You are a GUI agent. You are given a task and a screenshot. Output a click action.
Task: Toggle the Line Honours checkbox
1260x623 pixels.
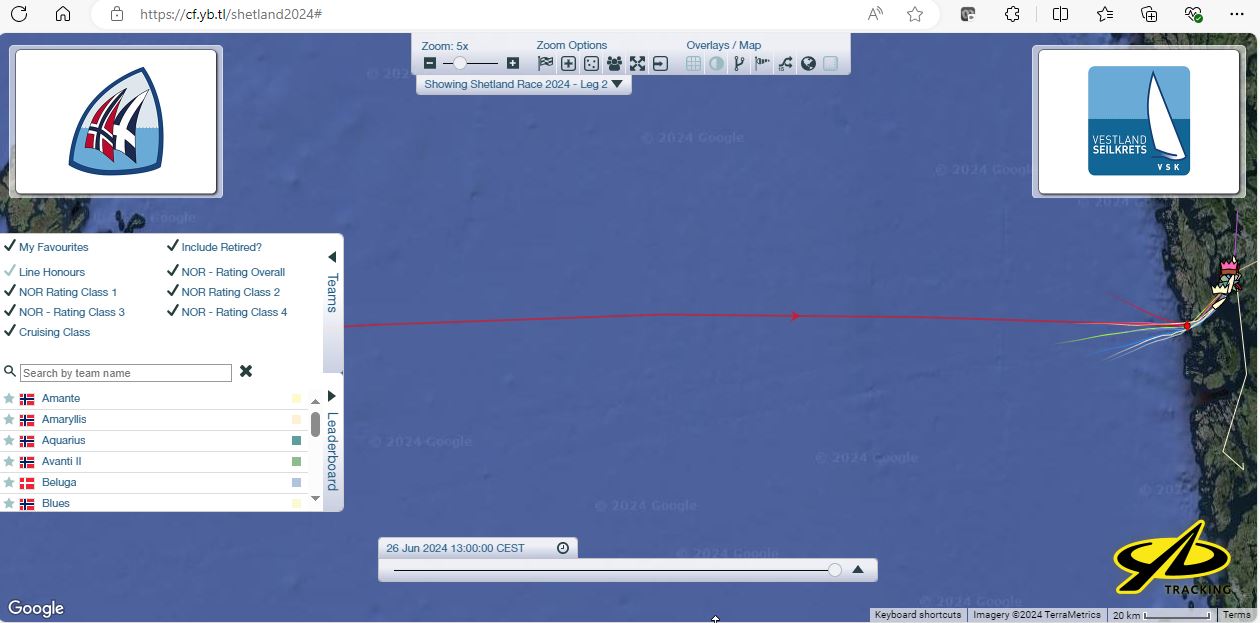(10, 271)
